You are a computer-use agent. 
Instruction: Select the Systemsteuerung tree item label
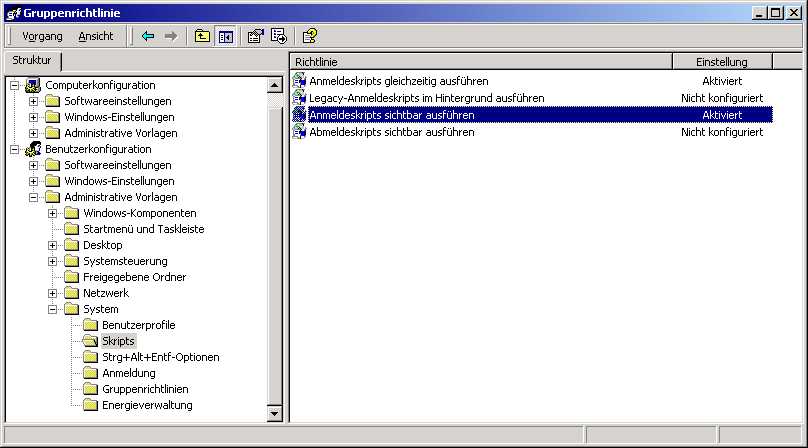125,261
